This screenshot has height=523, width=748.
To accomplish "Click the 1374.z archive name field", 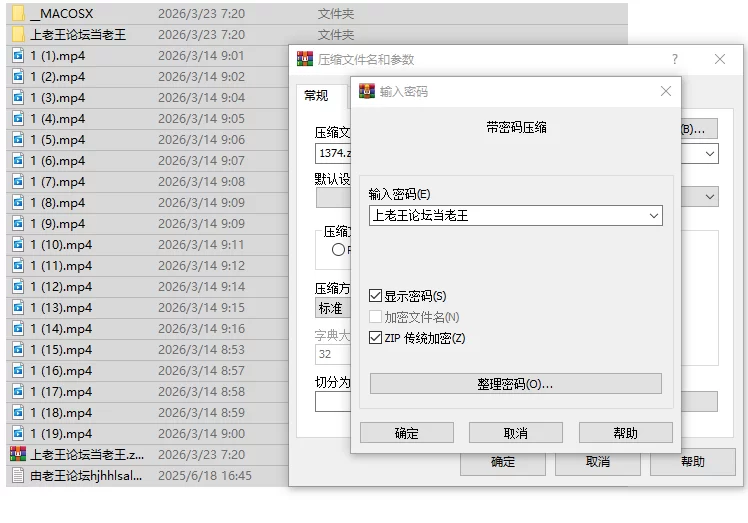I will point(333,154).
